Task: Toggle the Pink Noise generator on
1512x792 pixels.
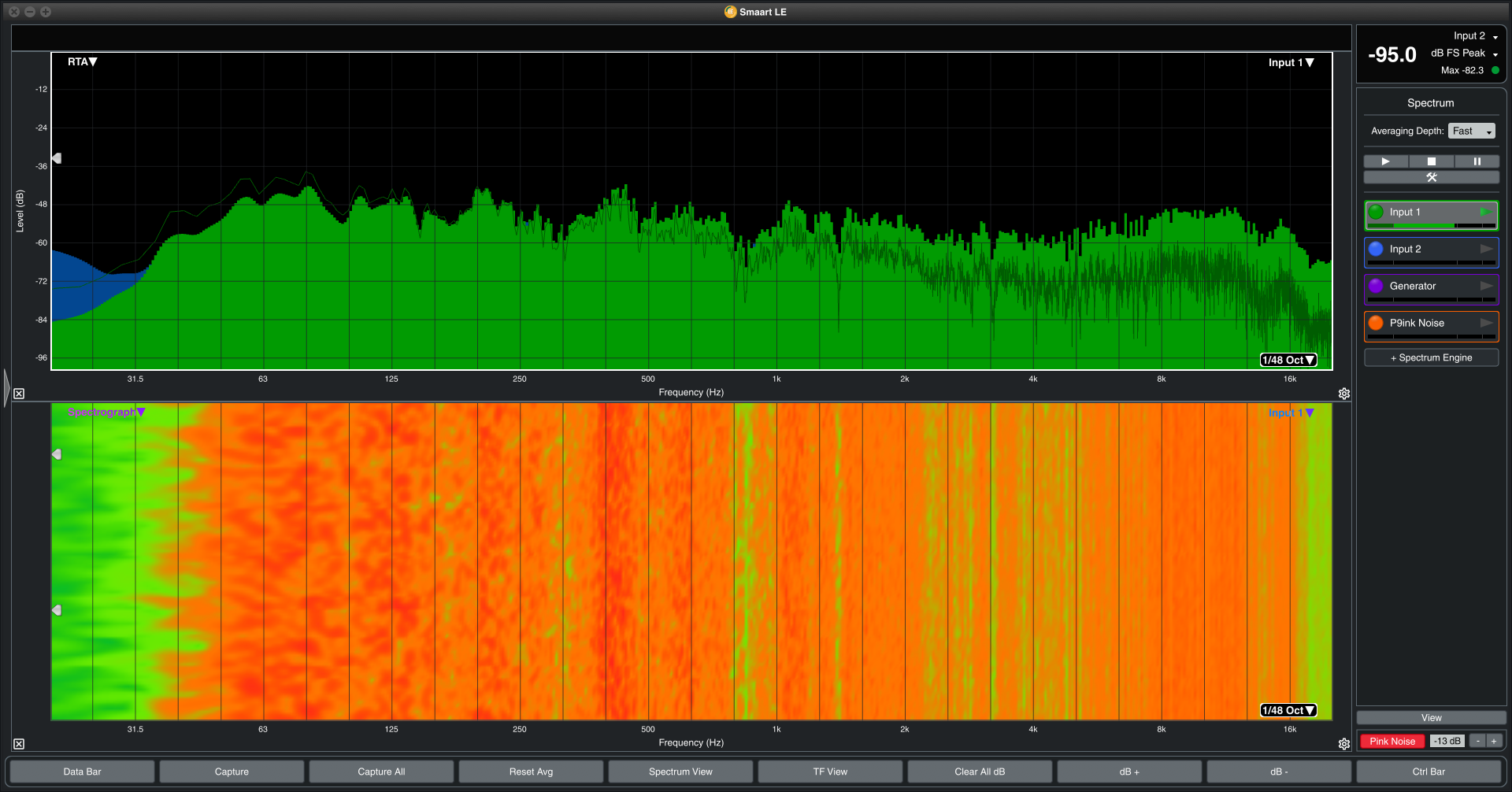Action: [x=1392, y=741]
